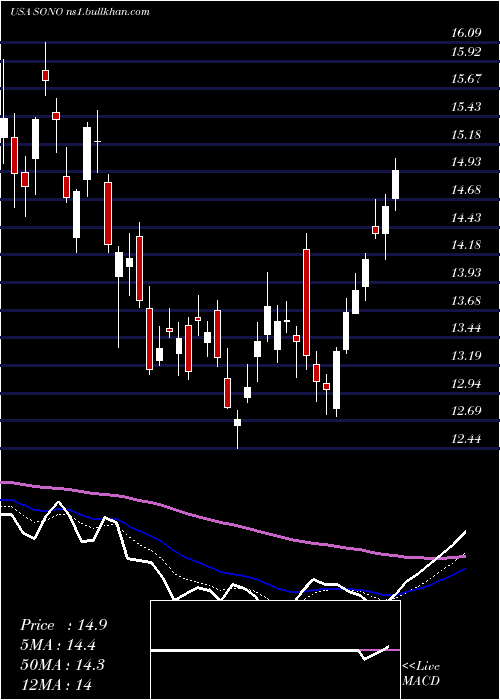Click the 13.68 price axis label
The image size is (500, 700).
[466, 300]
